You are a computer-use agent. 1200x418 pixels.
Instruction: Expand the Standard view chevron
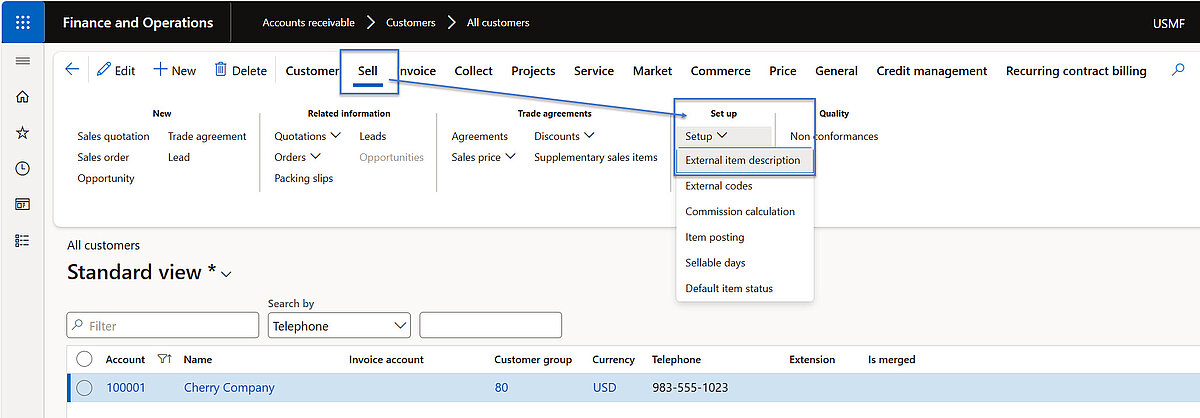point(226,274)
